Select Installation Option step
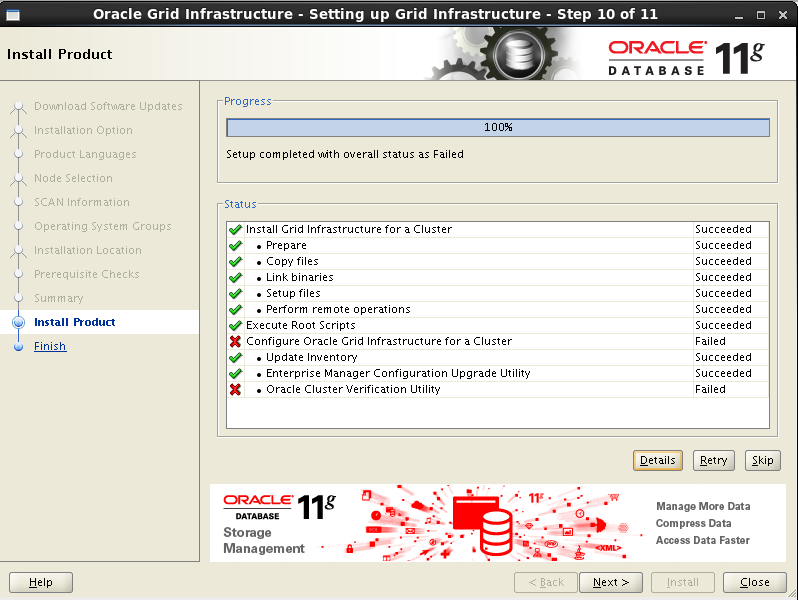 click(x=83, y=130)
